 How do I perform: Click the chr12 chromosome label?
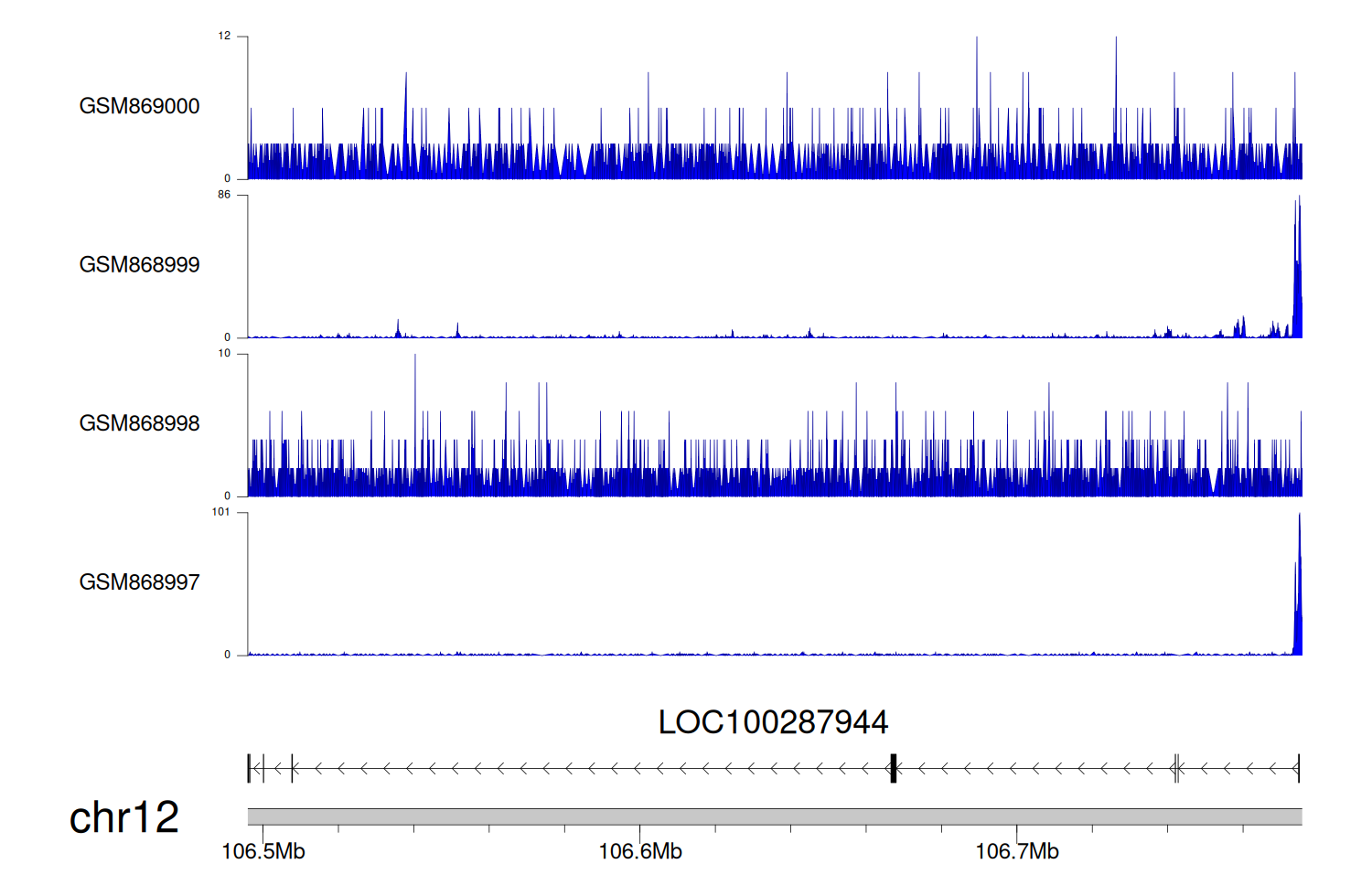(x=124, y=817)
